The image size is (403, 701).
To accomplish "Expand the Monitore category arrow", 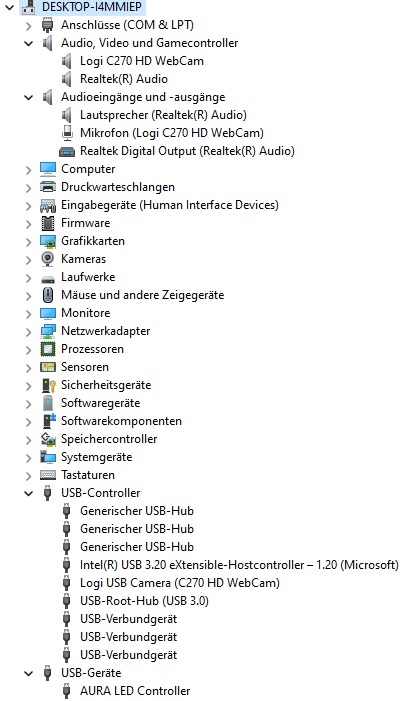I will pyautogui.click(x=29, y=313).
